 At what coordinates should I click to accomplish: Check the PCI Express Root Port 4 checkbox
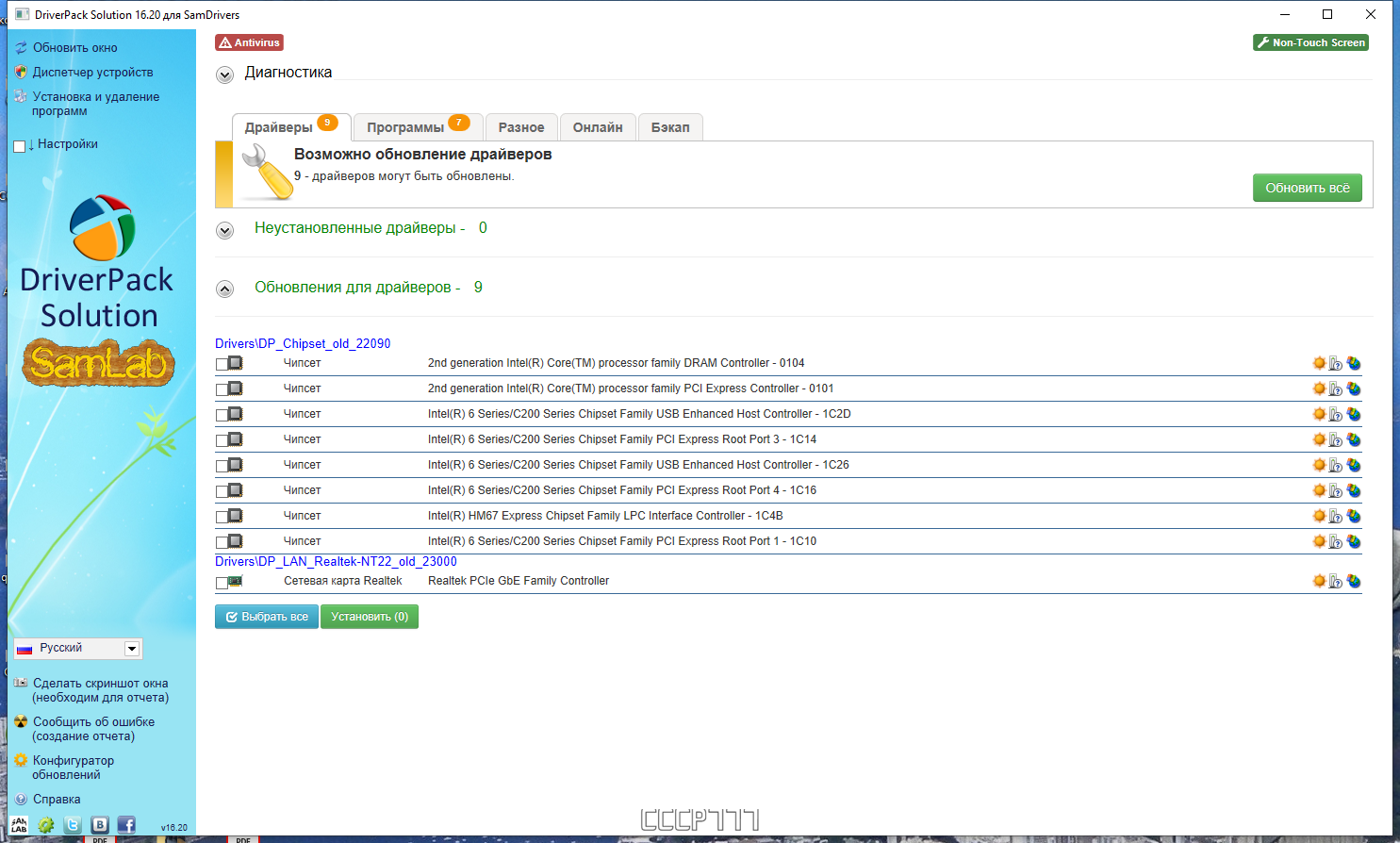(222, 491)
